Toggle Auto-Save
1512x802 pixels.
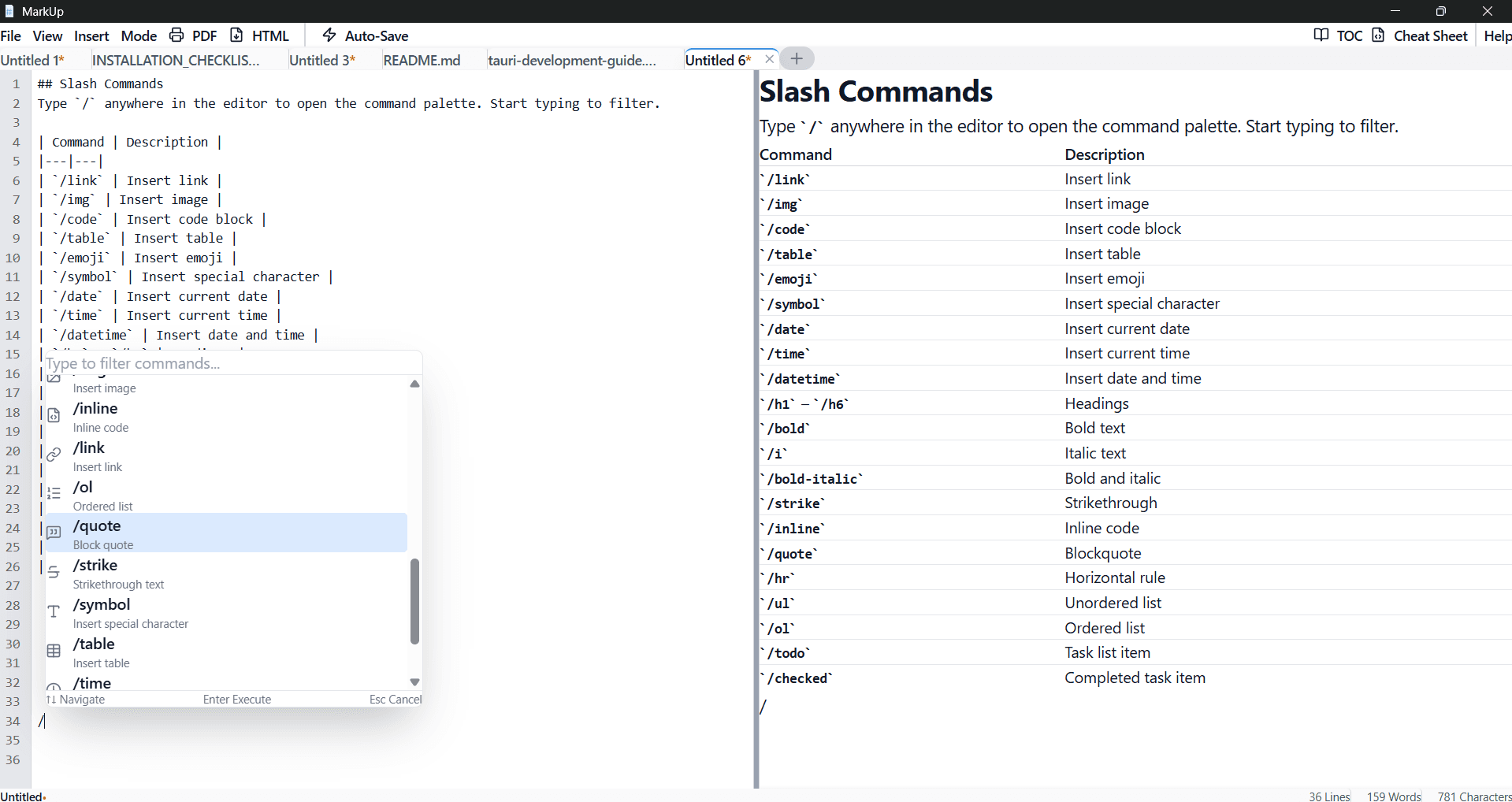[365, 35]
